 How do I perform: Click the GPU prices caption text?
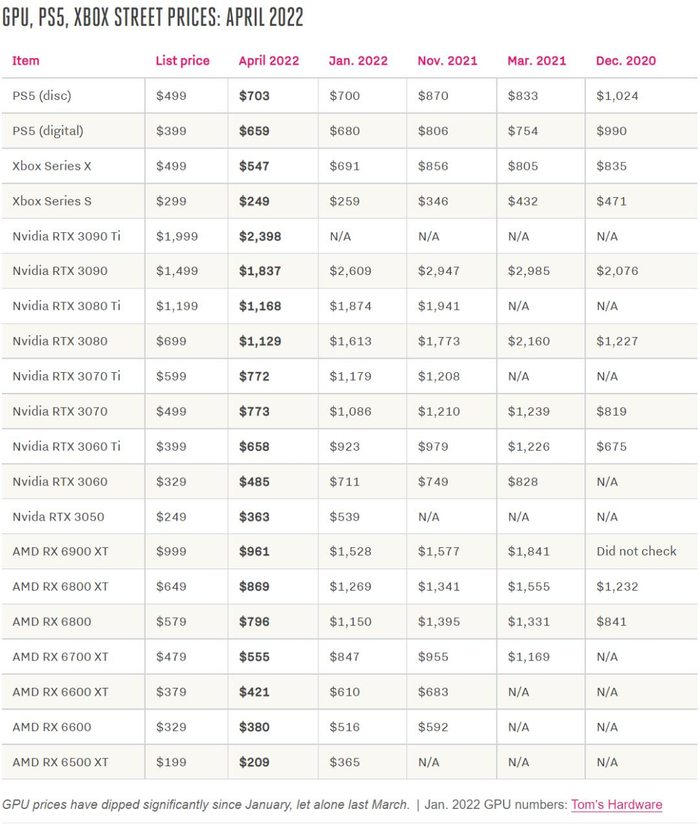[205, 804]
